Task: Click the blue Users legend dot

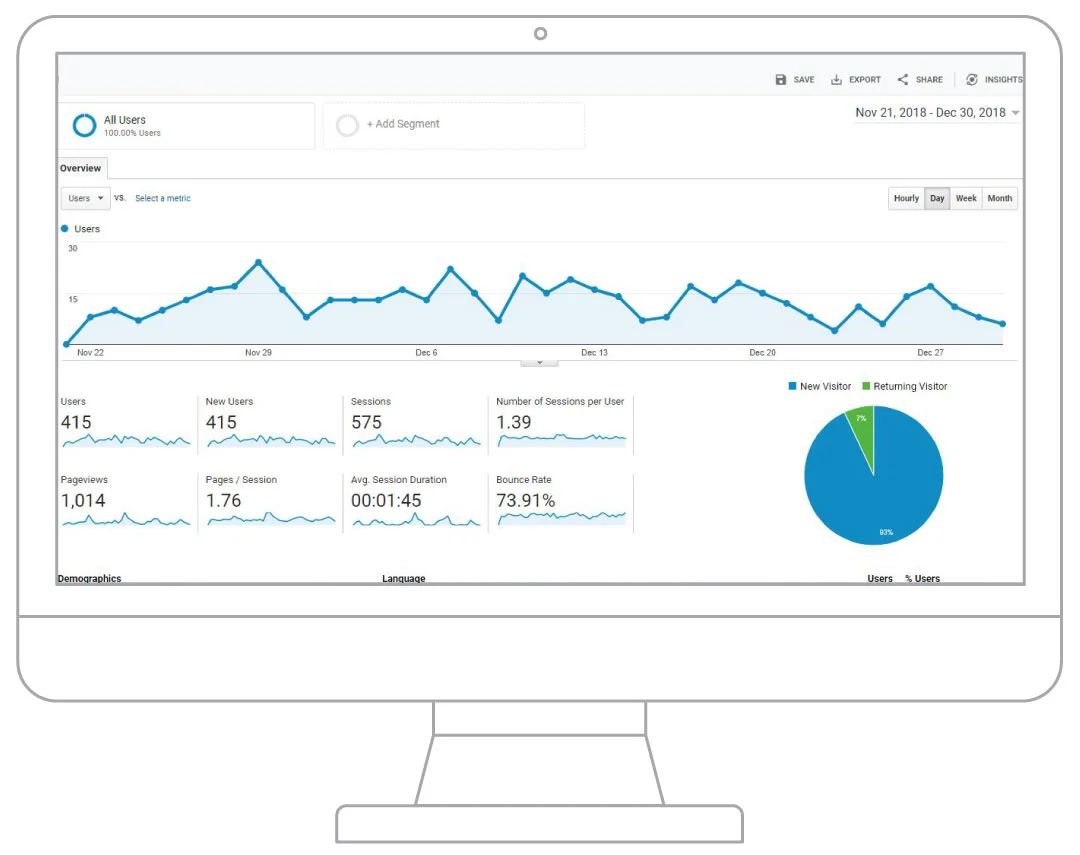Action: pos(65,229)
